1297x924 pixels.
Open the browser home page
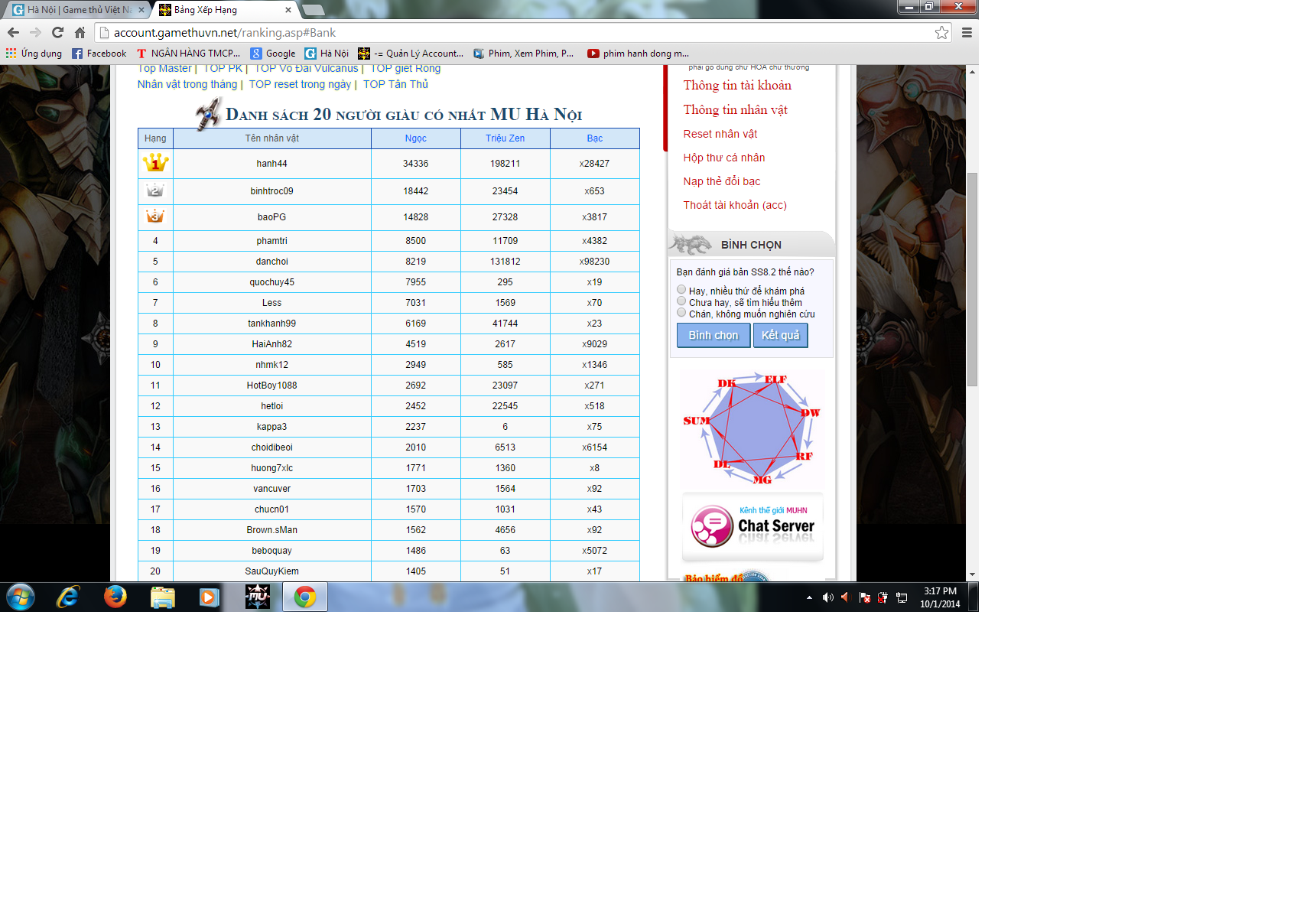80,32
